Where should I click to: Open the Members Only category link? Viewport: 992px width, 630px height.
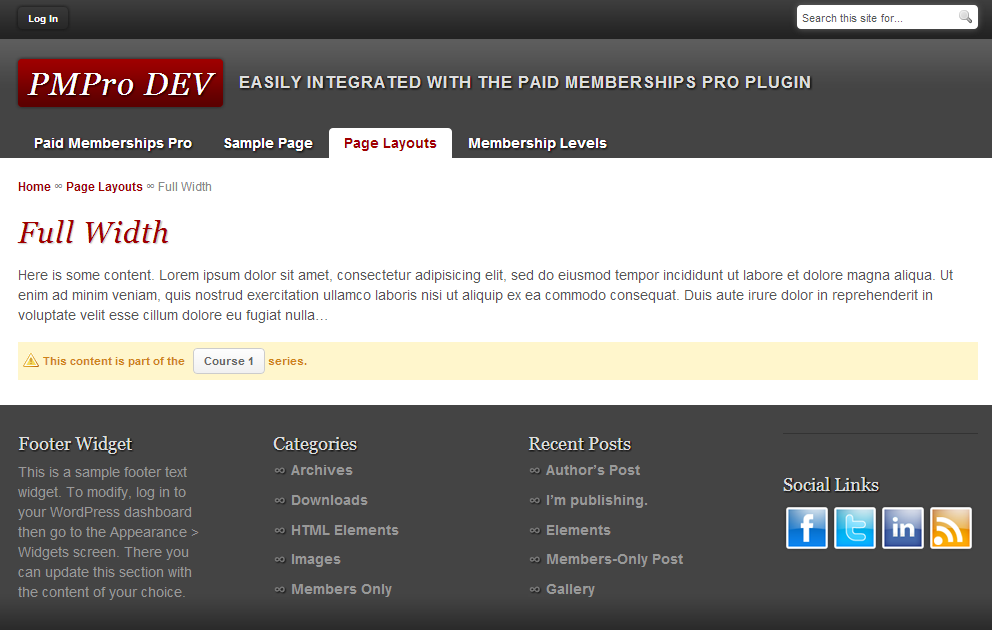click(x=342, y=589)
